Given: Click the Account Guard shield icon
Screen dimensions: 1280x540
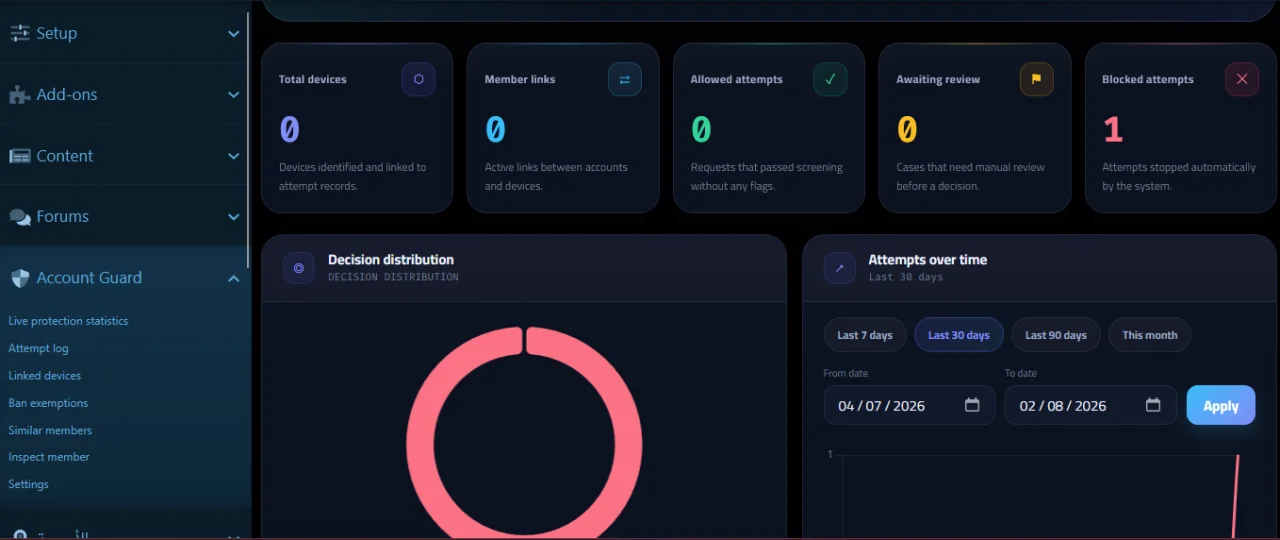Looking at the screenshot, I should point(20,278).
